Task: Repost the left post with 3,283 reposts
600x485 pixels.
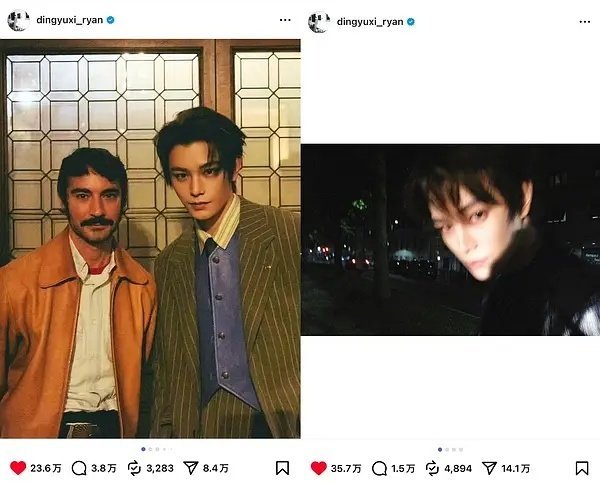Action: tap(134, 468)
